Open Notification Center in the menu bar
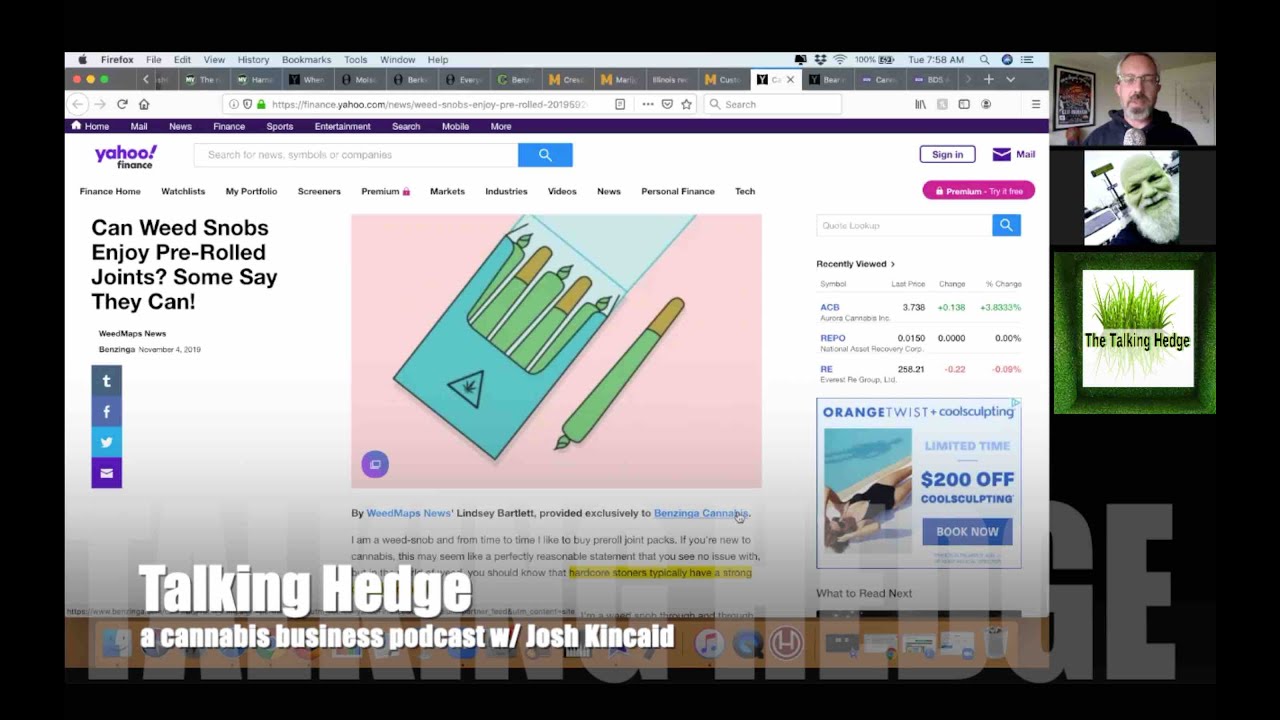1280x720 pixels. [x=1028, y=60]
